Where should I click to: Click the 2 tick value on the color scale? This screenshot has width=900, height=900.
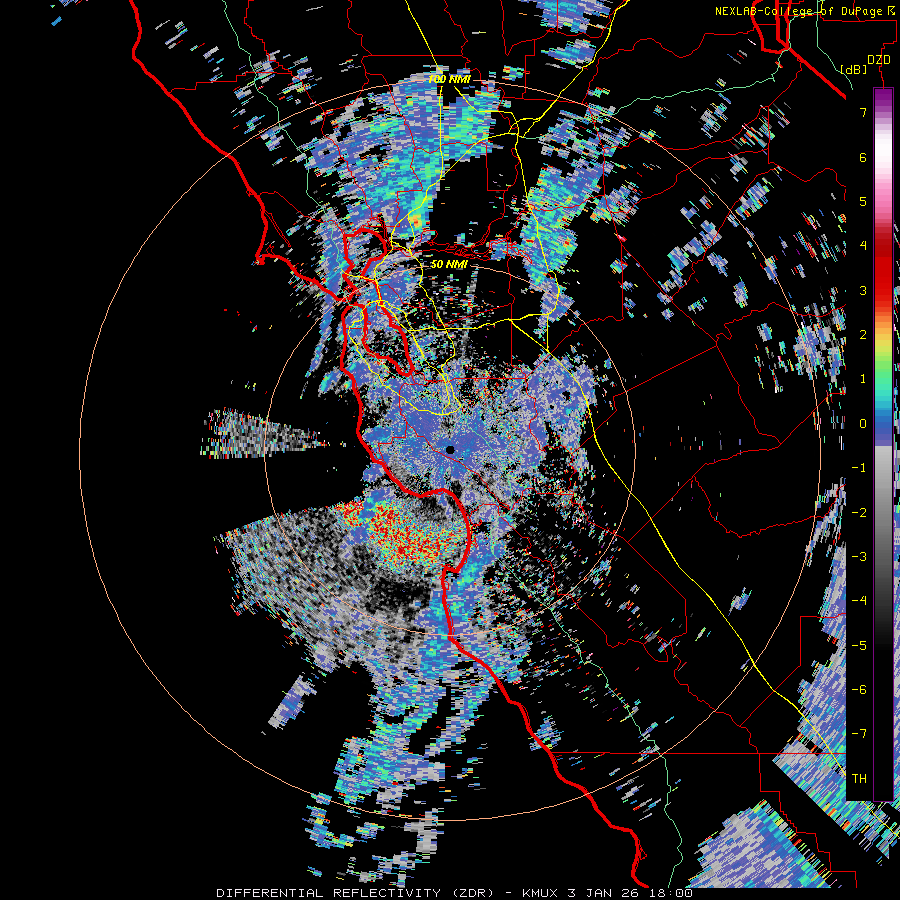863,335
